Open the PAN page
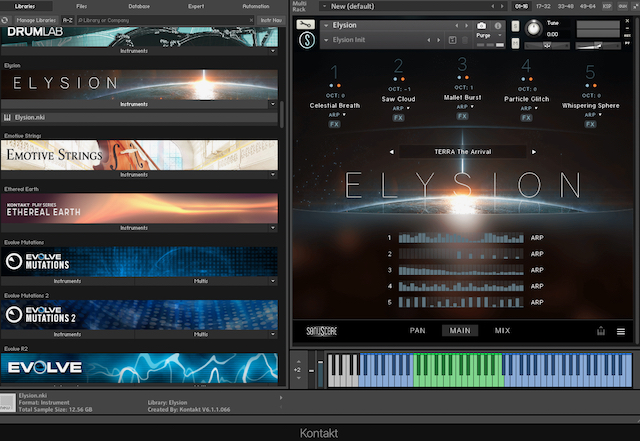Screen dimensions: 640x441 (418, 331)
